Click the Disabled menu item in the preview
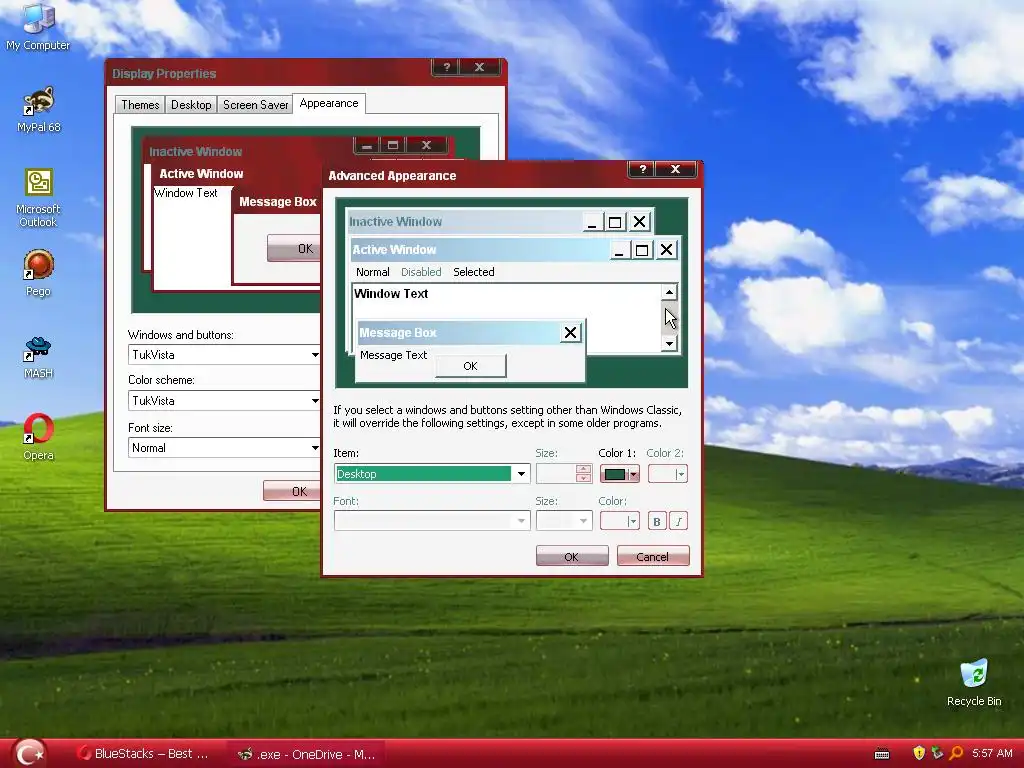Viewport: 1024px width, 768px height. coord(421,272)
